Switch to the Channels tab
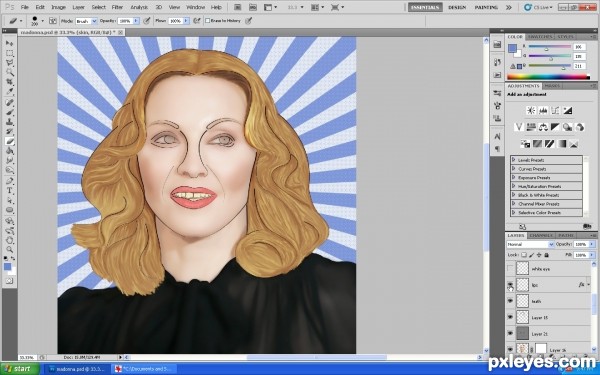The image size is (600, 375). tap(541, 235)
